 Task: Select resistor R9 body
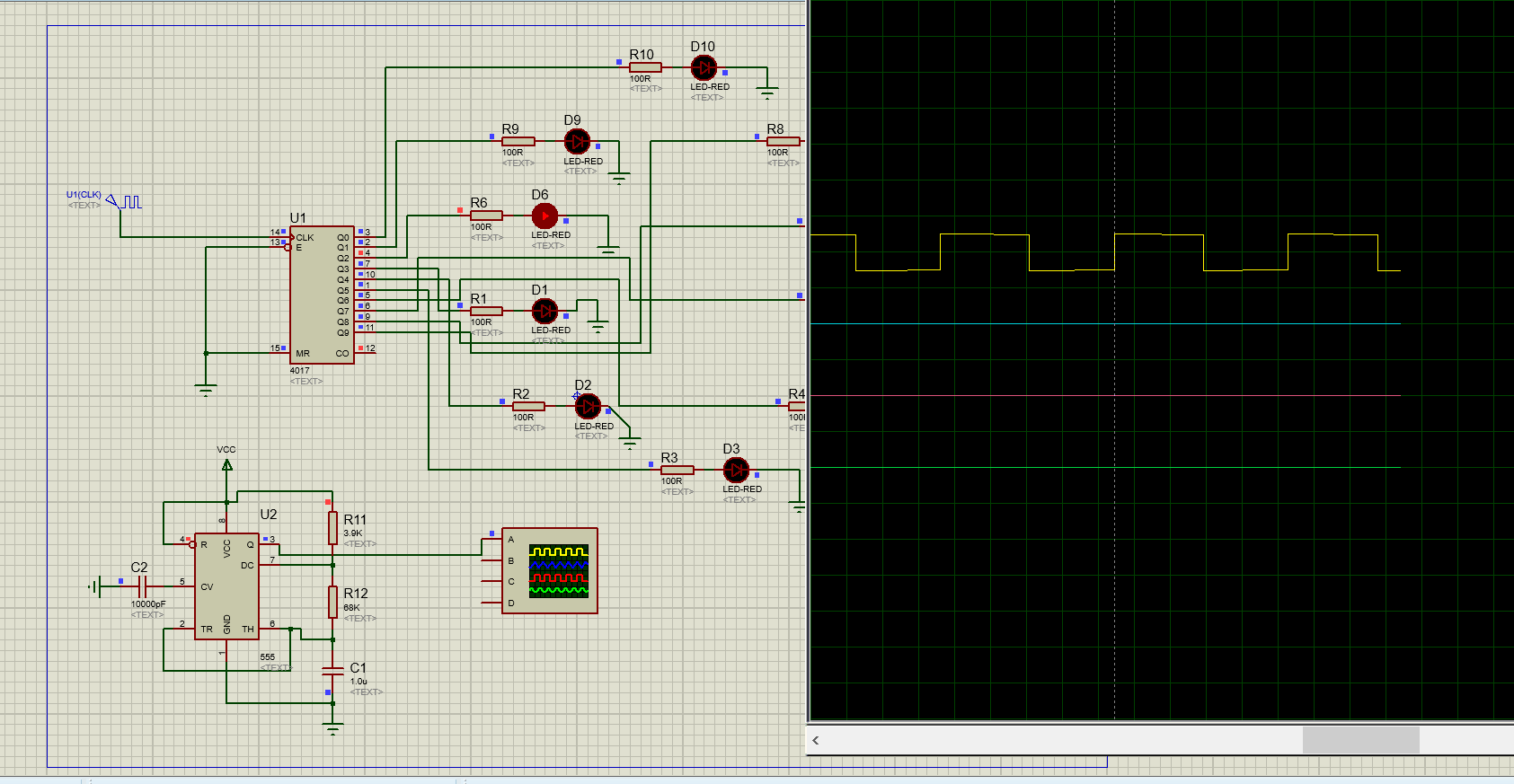(x=518, y=142)
